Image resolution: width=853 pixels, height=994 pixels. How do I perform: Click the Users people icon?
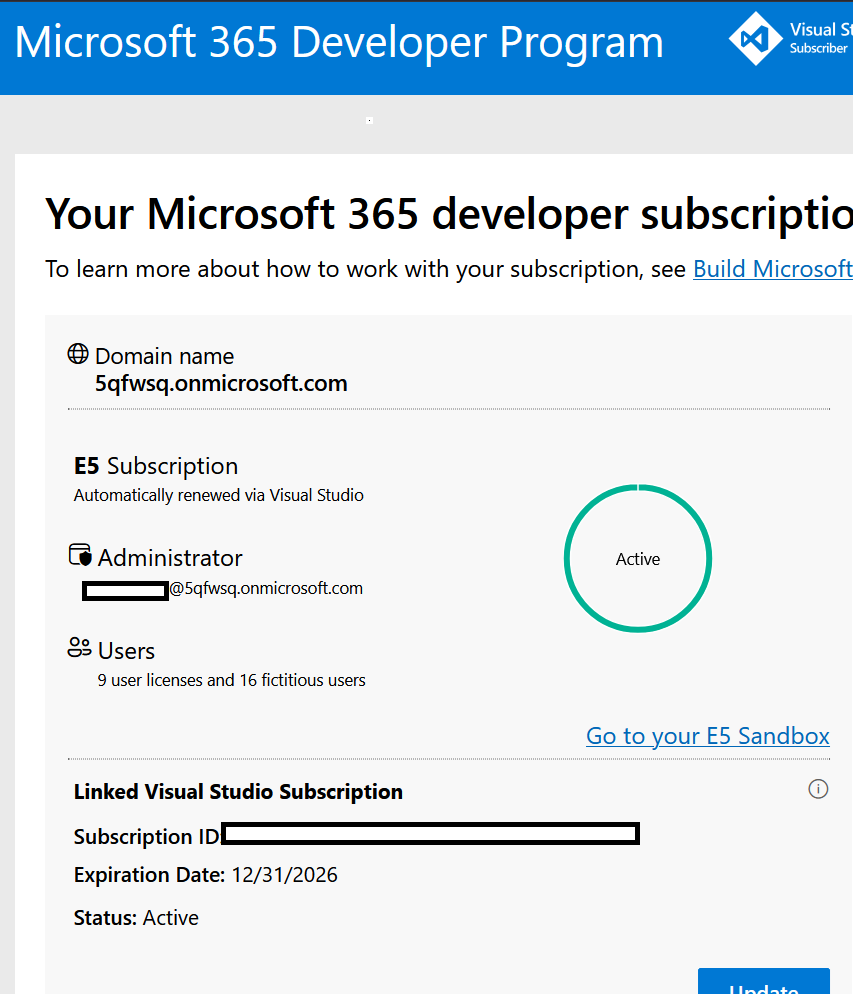pyautogui.click(x=79, y=647)
